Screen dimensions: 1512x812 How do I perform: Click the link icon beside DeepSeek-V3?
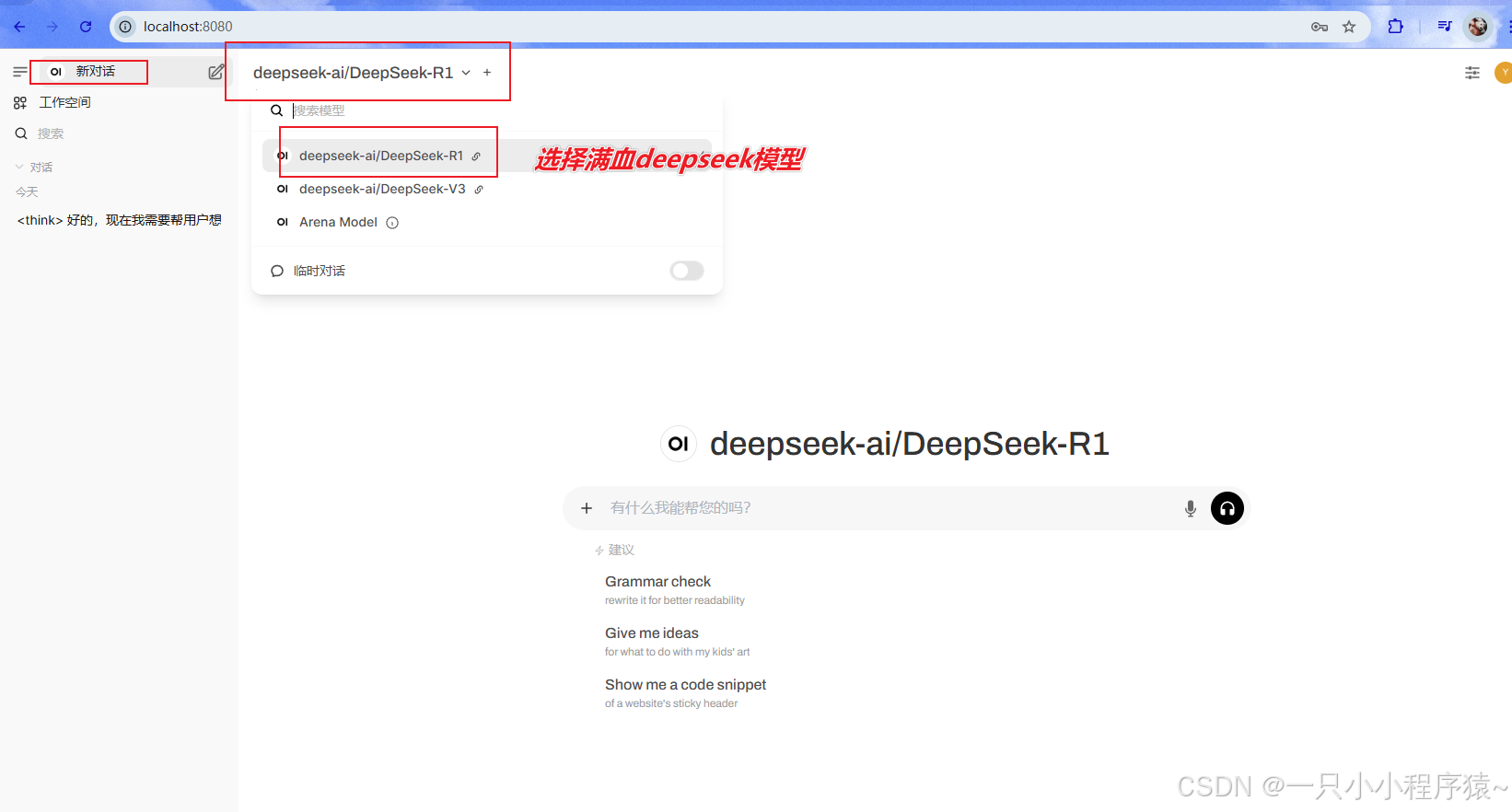click(479, 190)
